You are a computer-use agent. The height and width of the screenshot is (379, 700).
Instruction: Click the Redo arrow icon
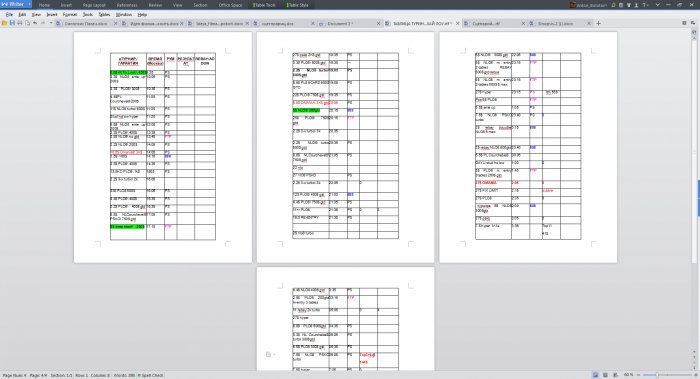(43, 23)
